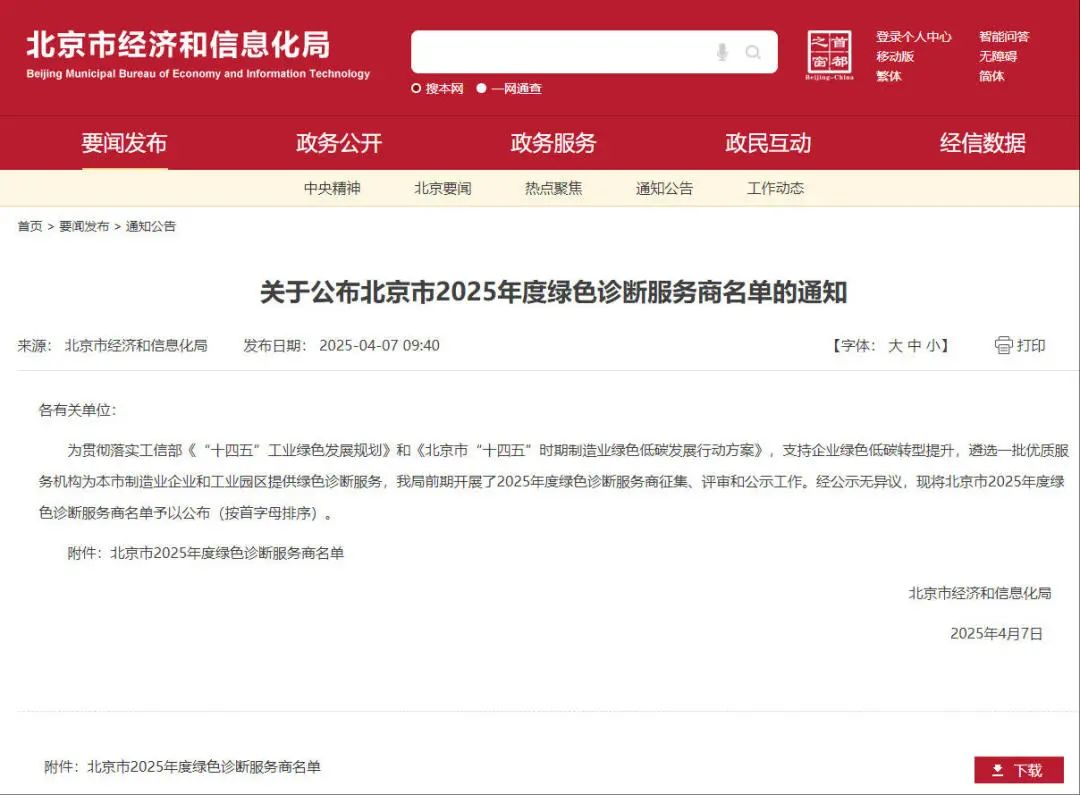Click the signature date 2025年4月7日
Viewport: 1080px width, 795px height.
(996, 633)
